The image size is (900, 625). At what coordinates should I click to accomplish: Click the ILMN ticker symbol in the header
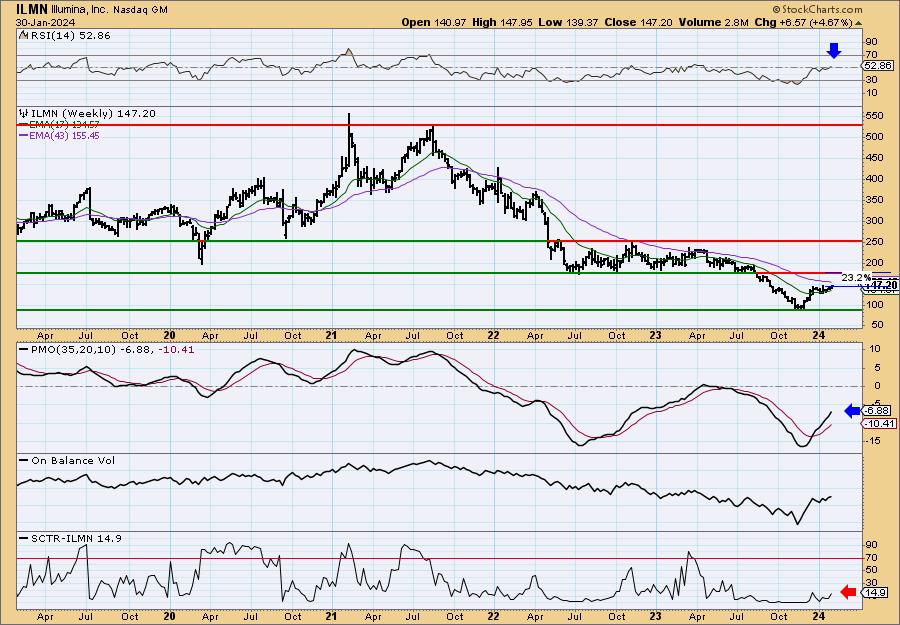32,9
